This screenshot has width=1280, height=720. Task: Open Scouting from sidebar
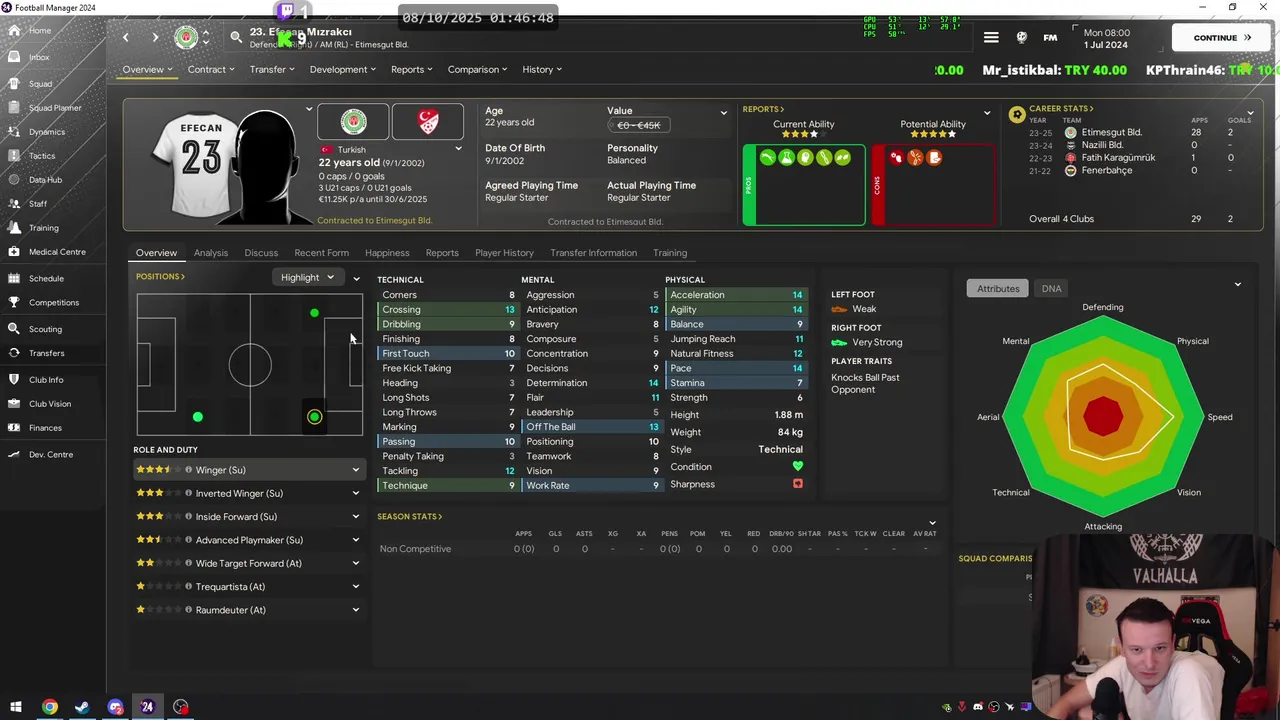coord(45,329)
